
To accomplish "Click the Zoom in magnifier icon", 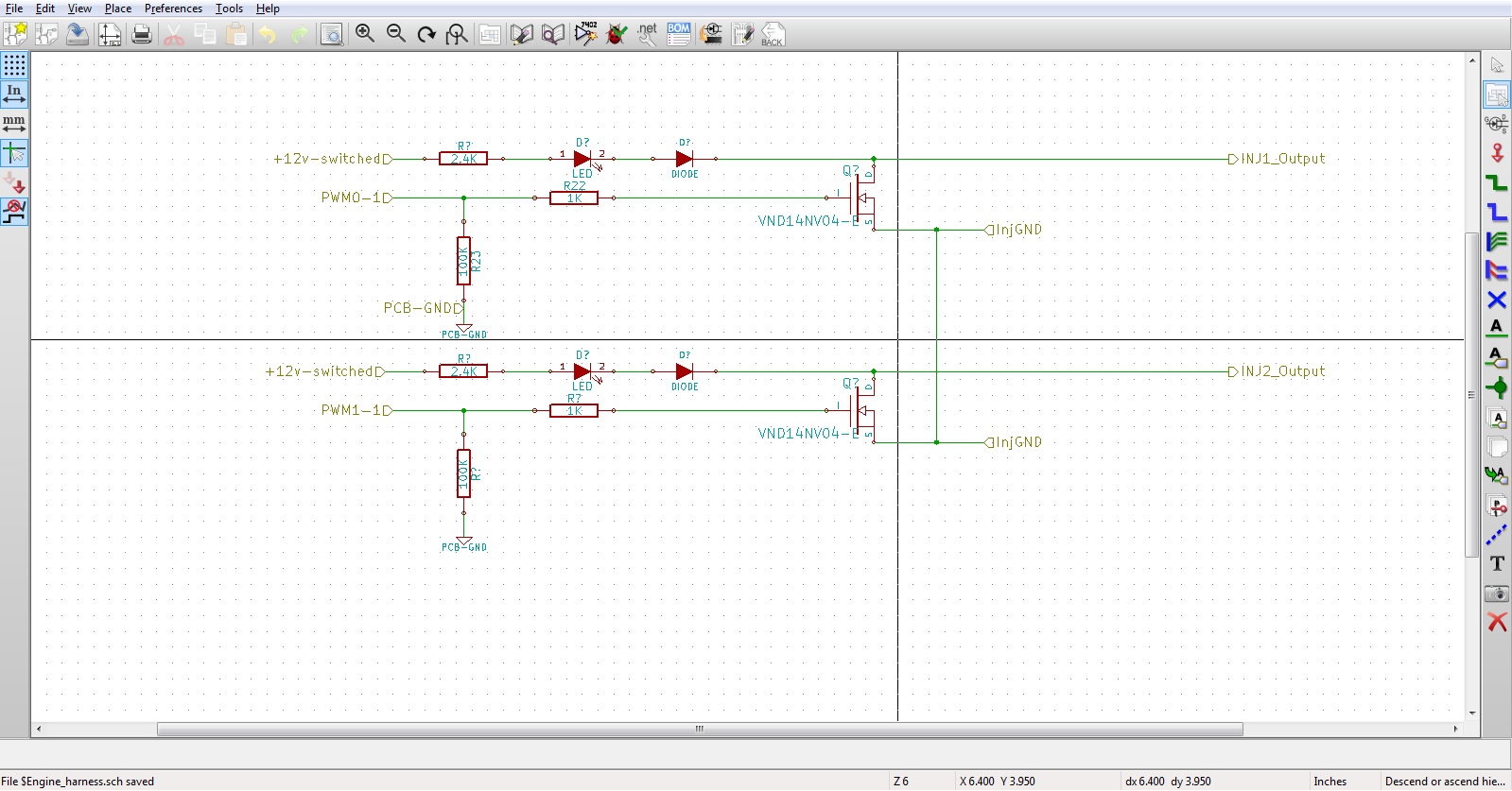I will click(364, 35).
